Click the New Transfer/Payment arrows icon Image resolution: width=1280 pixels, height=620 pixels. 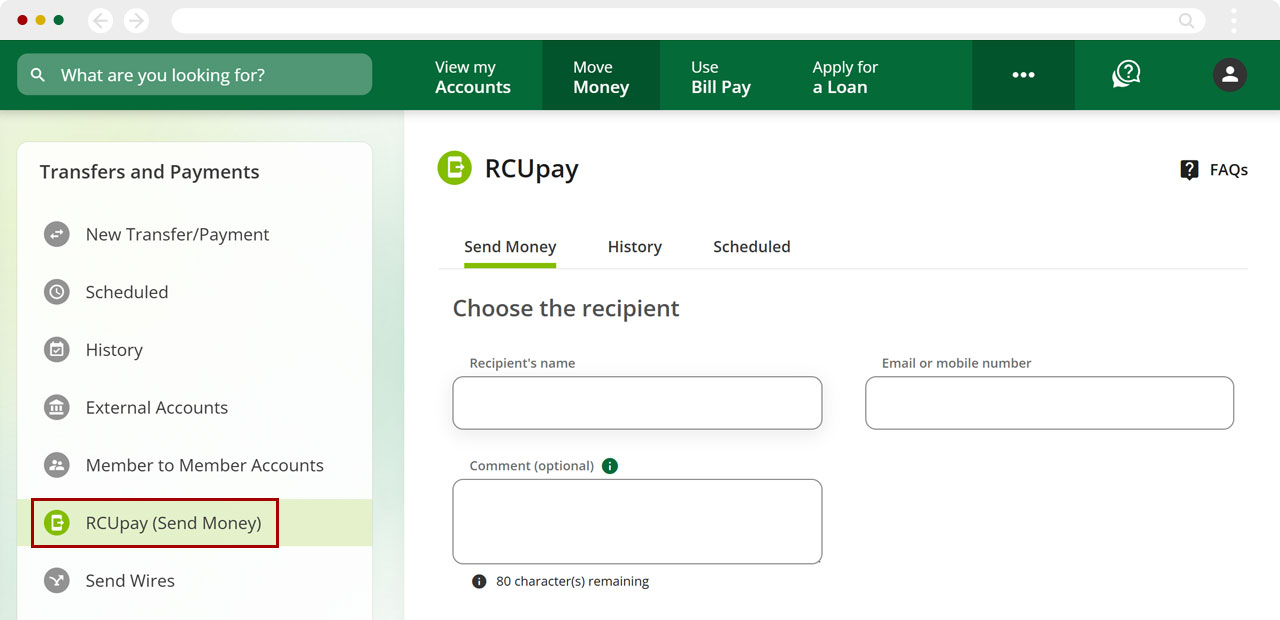(x=57, y=234)
